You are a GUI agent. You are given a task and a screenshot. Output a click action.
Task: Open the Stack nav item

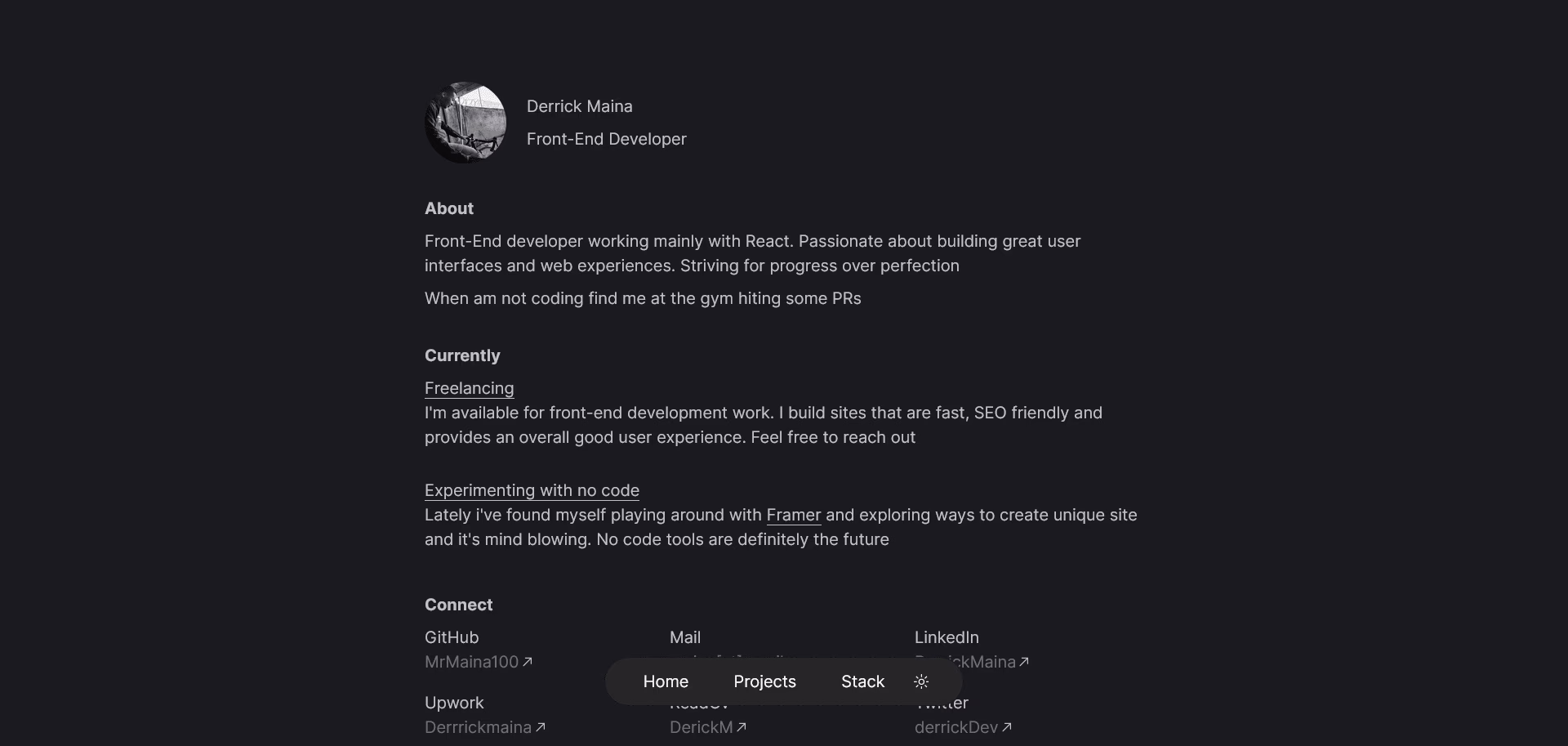click(862, 681)
